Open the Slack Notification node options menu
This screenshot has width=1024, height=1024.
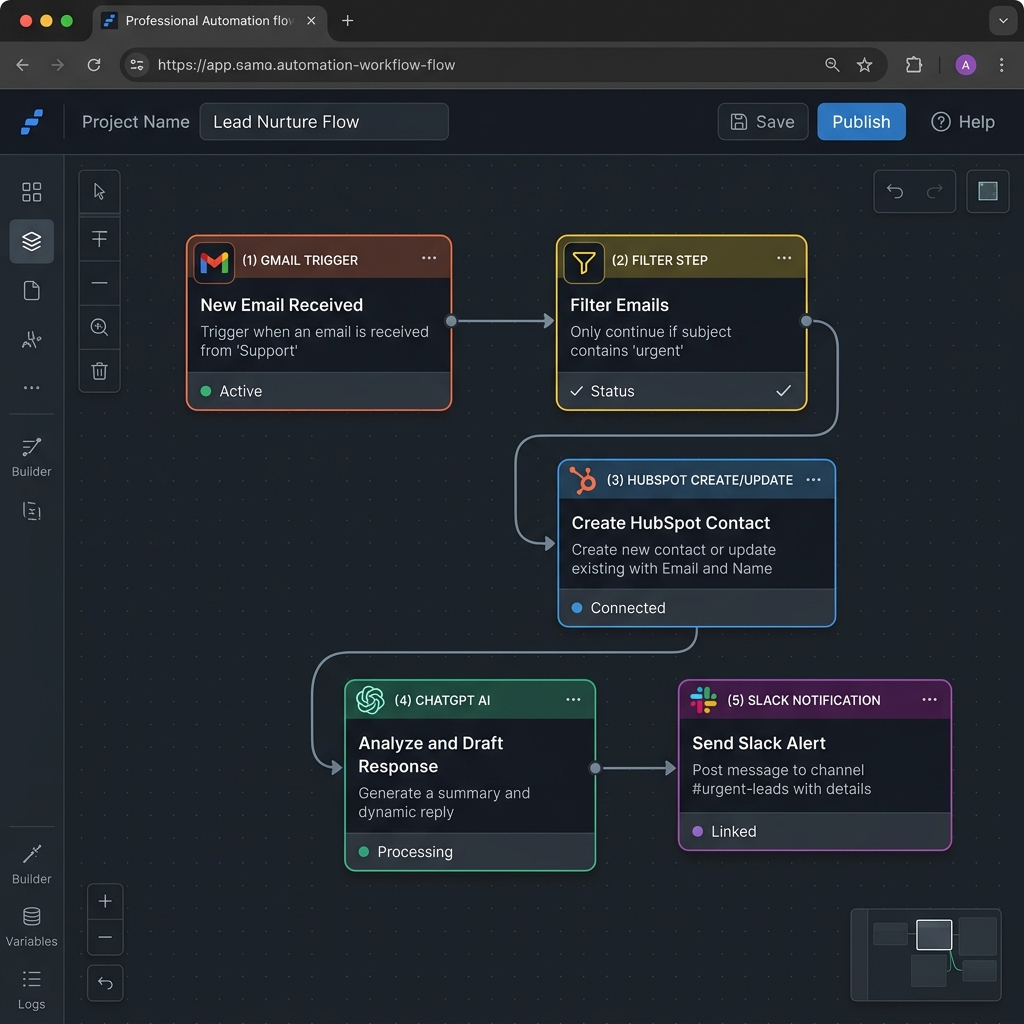tap(930, 699)
